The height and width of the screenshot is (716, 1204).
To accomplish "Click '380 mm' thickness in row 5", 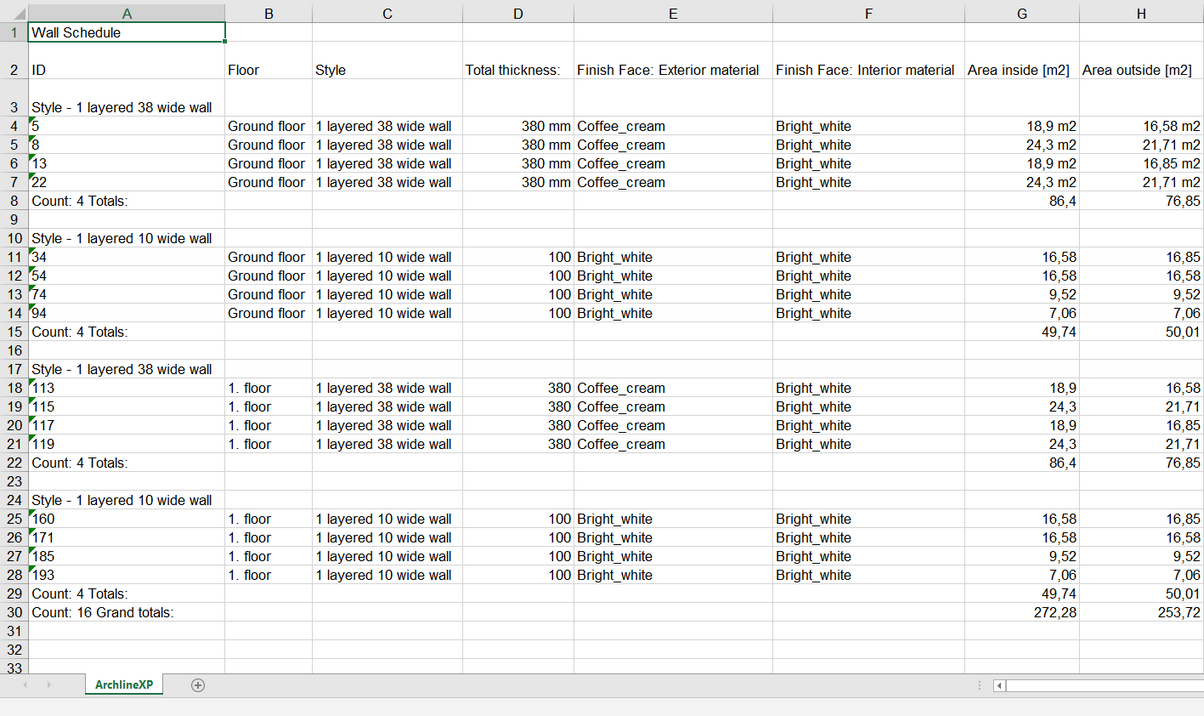I will 518,145.
